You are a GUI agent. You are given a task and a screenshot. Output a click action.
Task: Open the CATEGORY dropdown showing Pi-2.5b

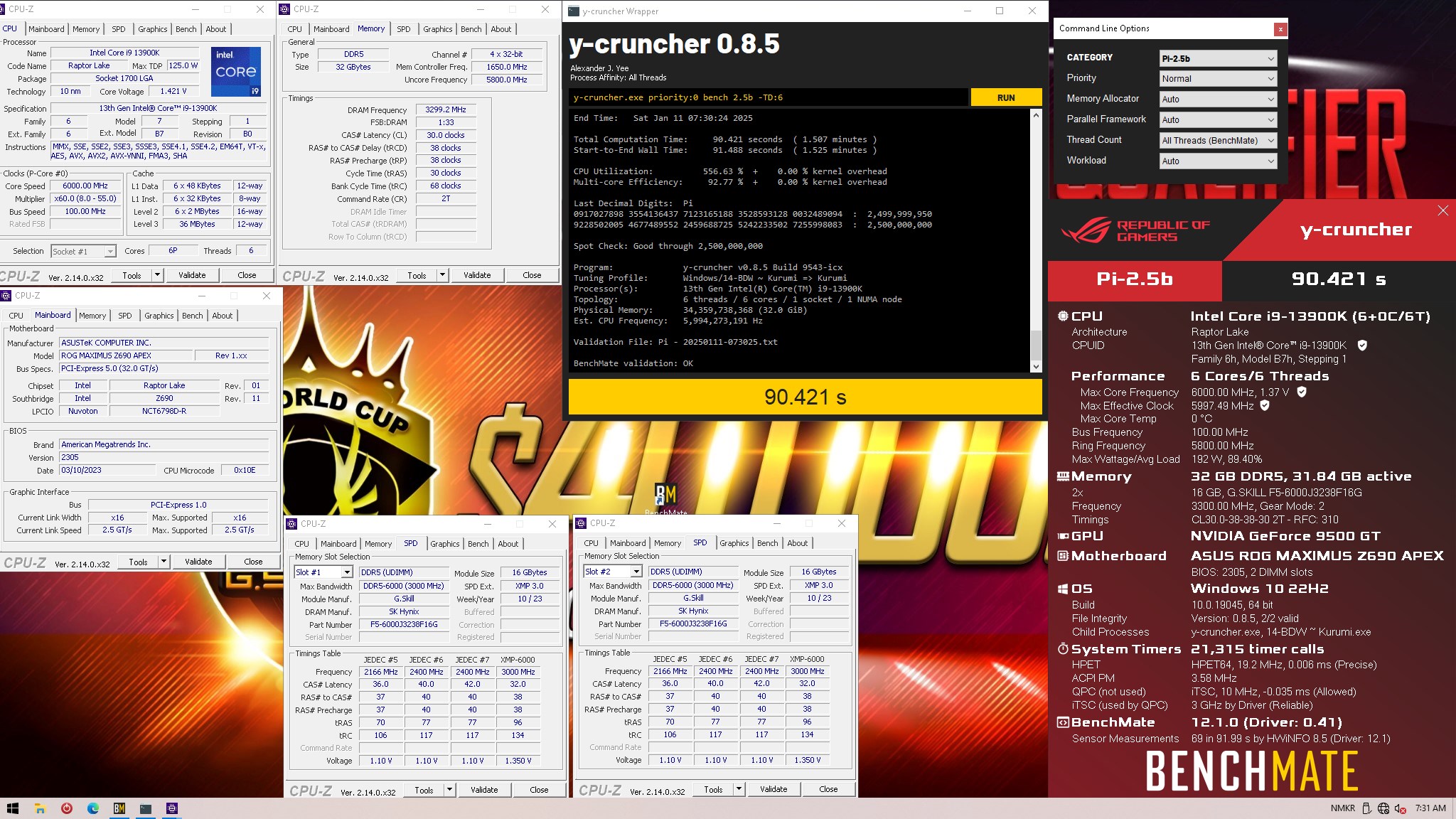tap(1218, 58)
